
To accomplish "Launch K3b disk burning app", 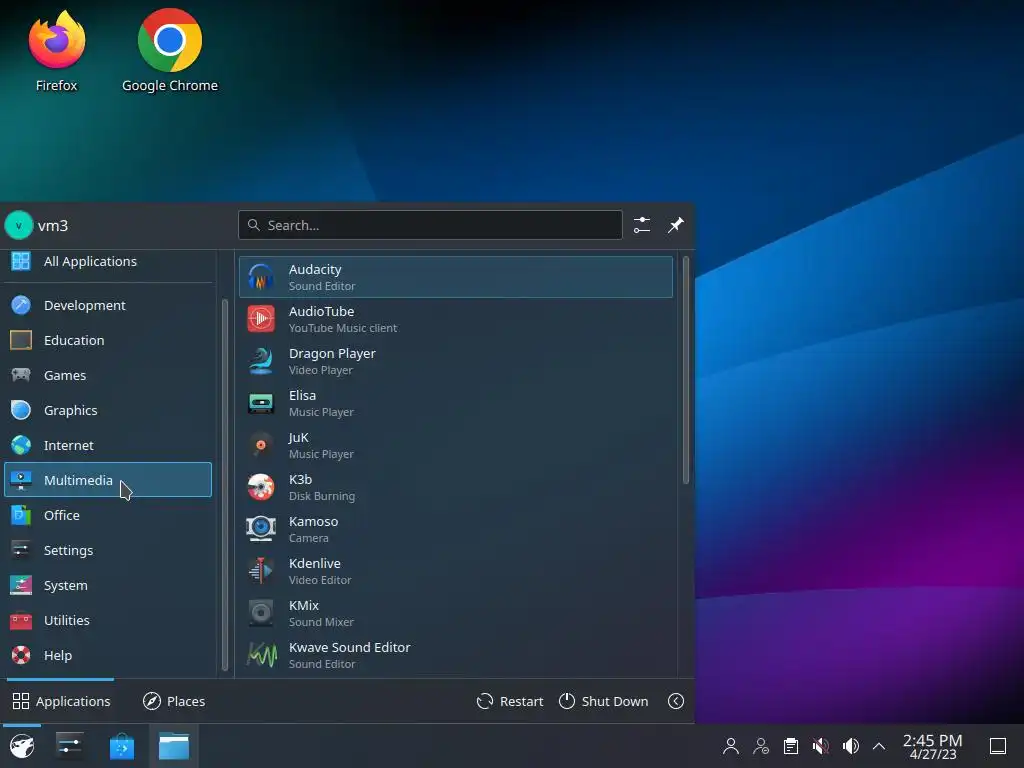I will [x=456, y=487].
